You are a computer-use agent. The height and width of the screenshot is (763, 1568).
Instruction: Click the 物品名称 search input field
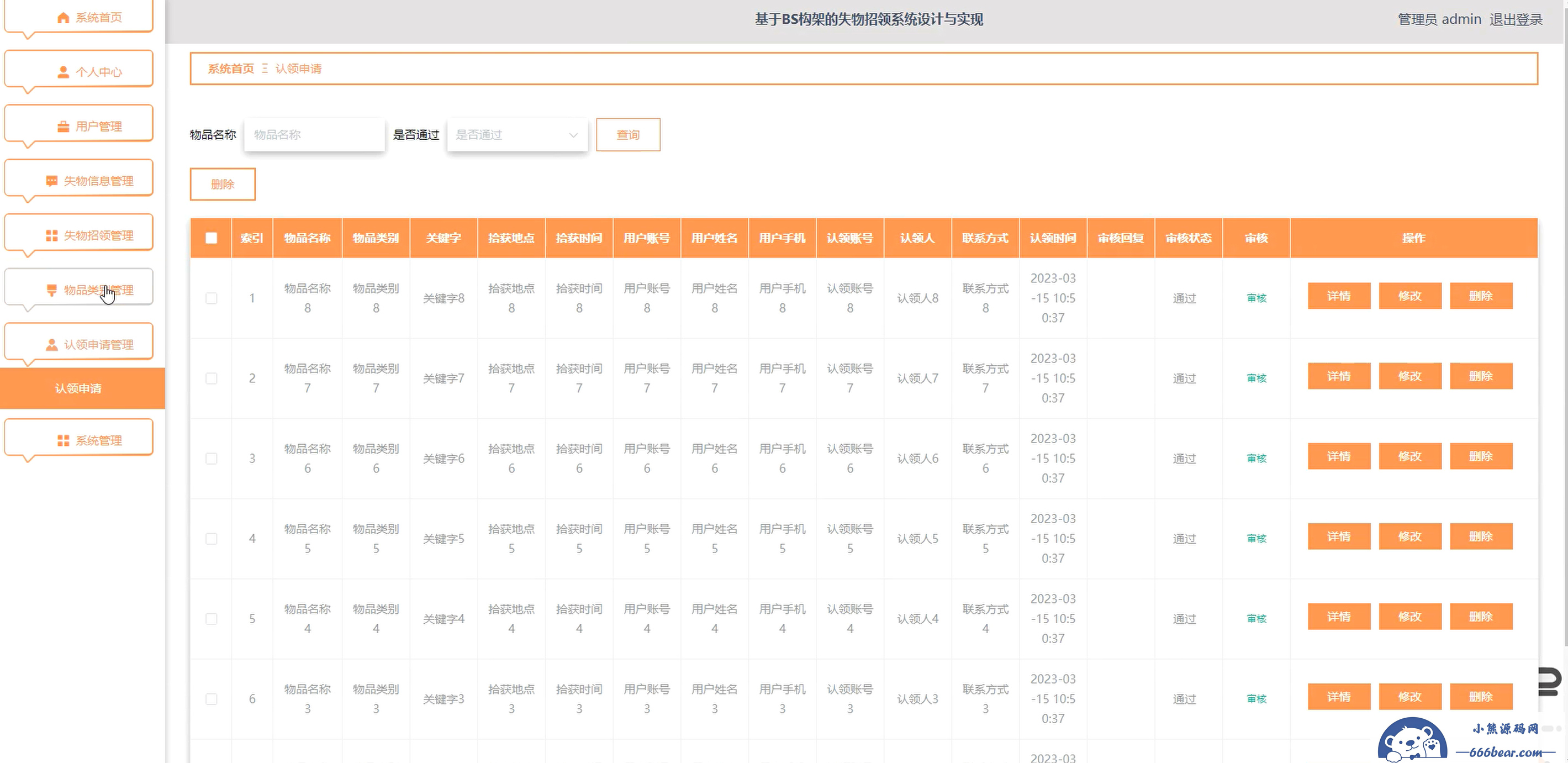(315, 135)
